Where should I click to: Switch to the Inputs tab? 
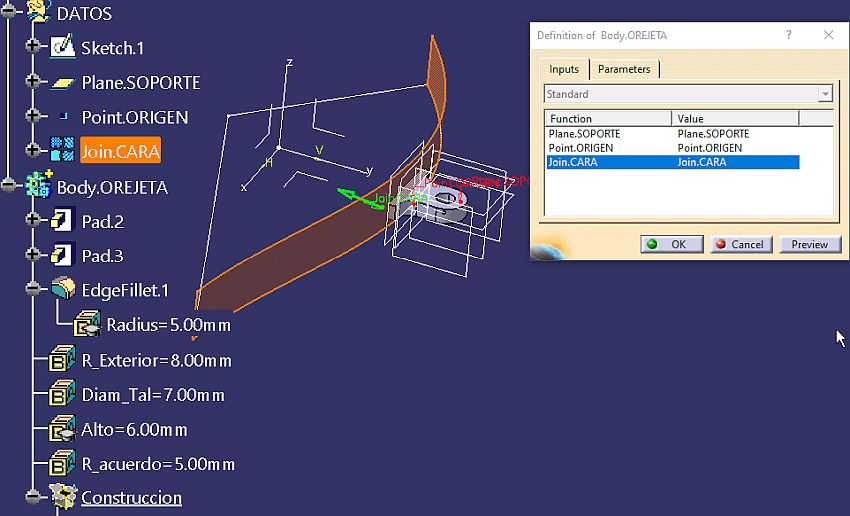coord(564,69)
